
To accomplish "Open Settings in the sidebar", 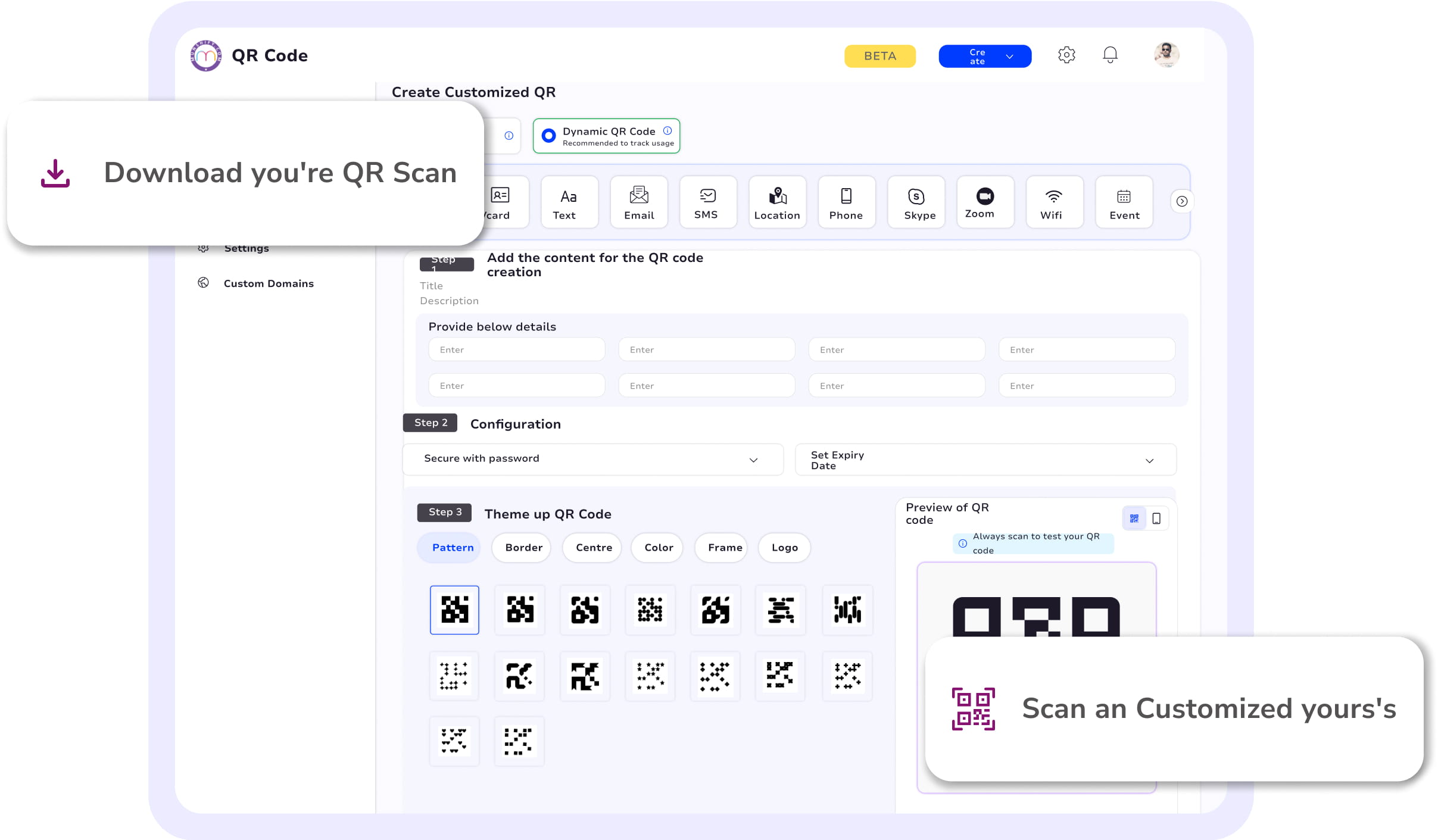I will point(246,248).
